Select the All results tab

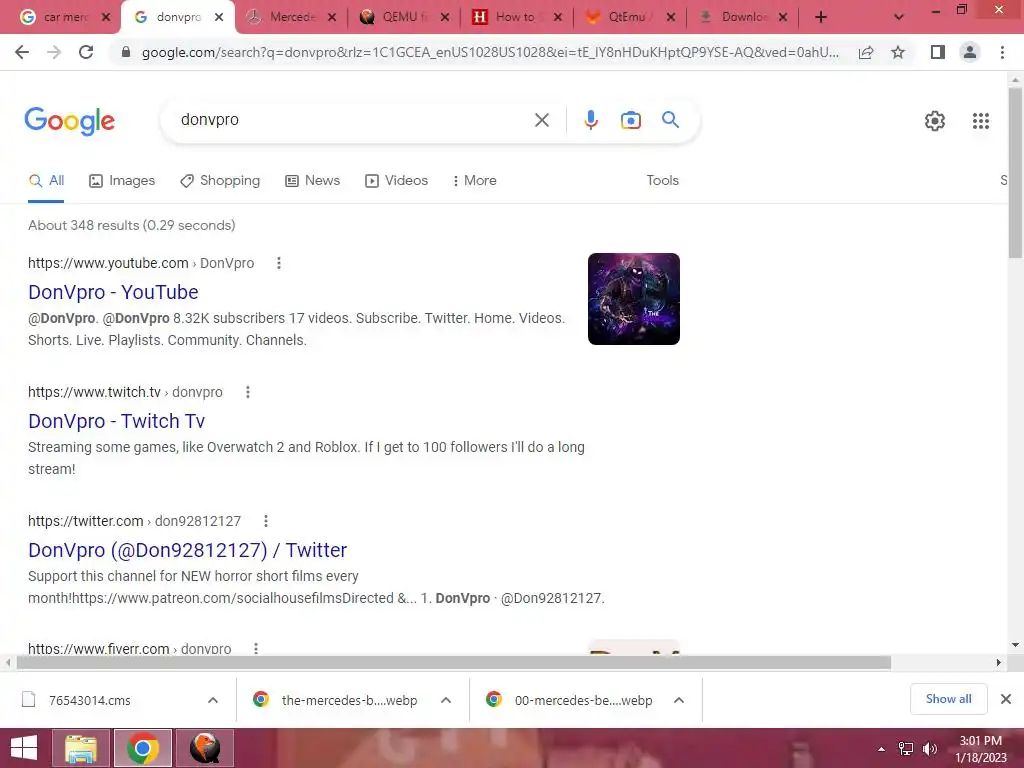point(46,181)
